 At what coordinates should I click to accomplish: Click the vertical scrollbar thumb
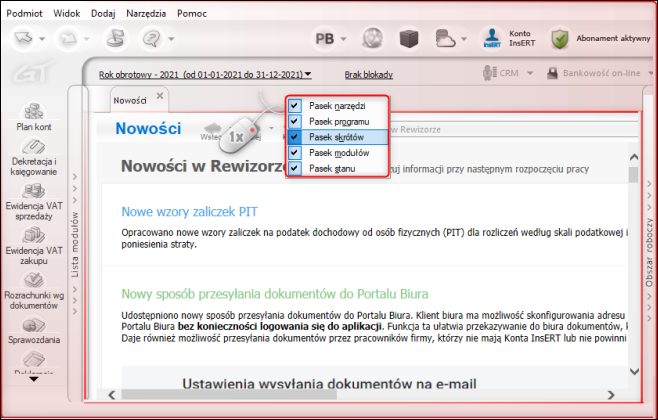(634, 175)
